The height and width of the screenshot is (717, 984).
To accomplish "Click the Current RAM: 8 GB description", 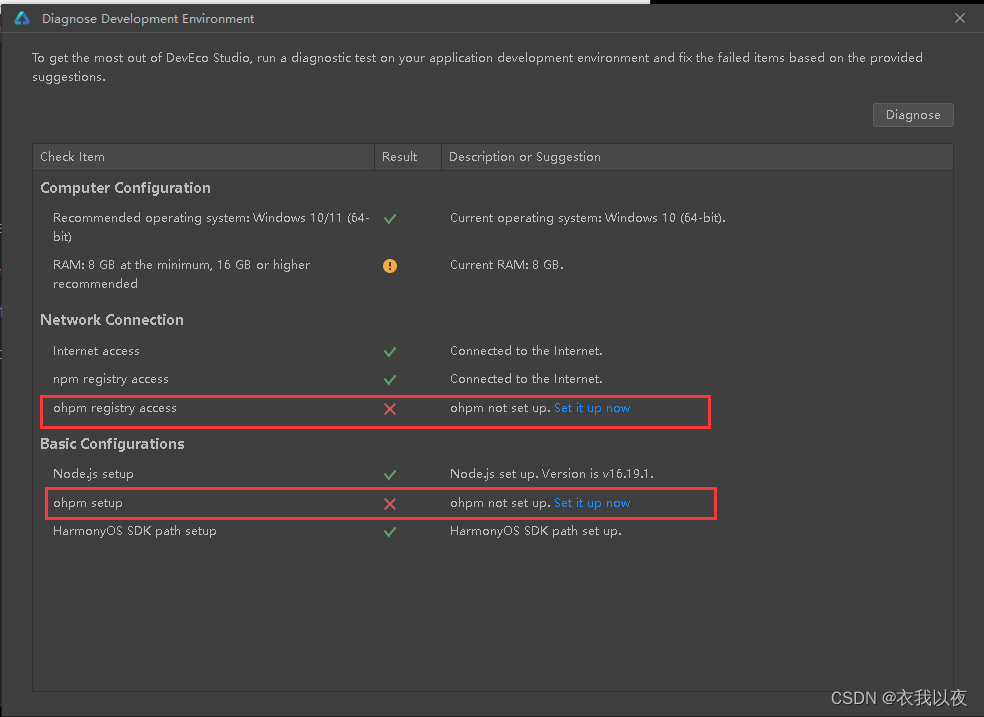I will pyautogui.click(x=506, y=265).
